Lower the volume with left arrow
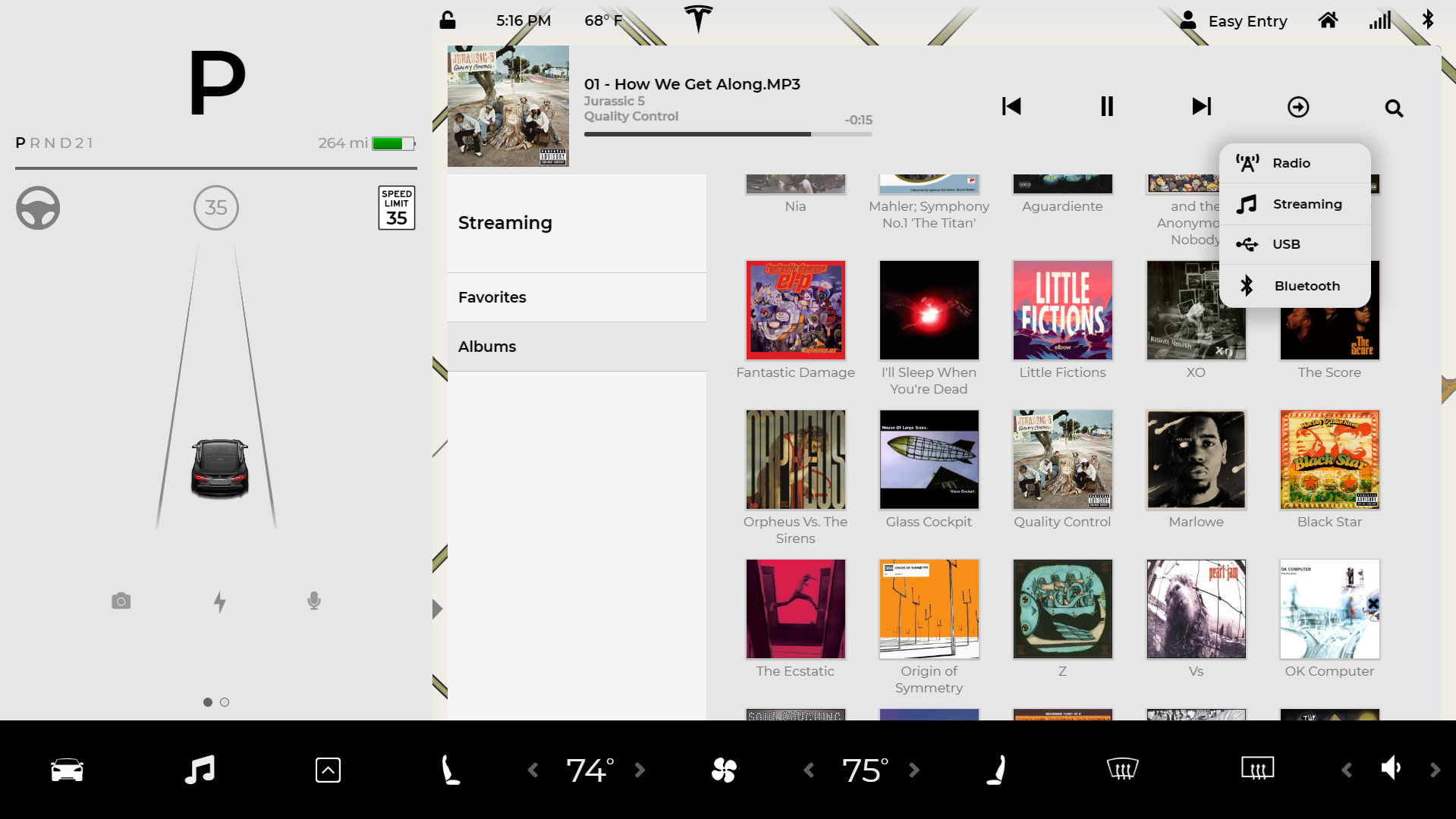The width and height of the screenshot is (1456, 819). [x=1347, y=770]
